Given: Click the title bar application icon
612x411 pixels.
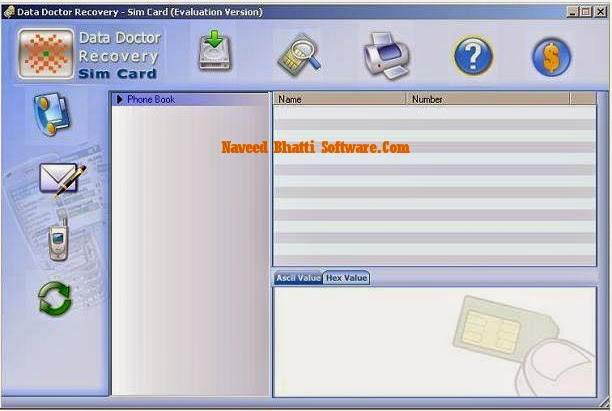Looking at the screenshot, I should coord(9,12).
